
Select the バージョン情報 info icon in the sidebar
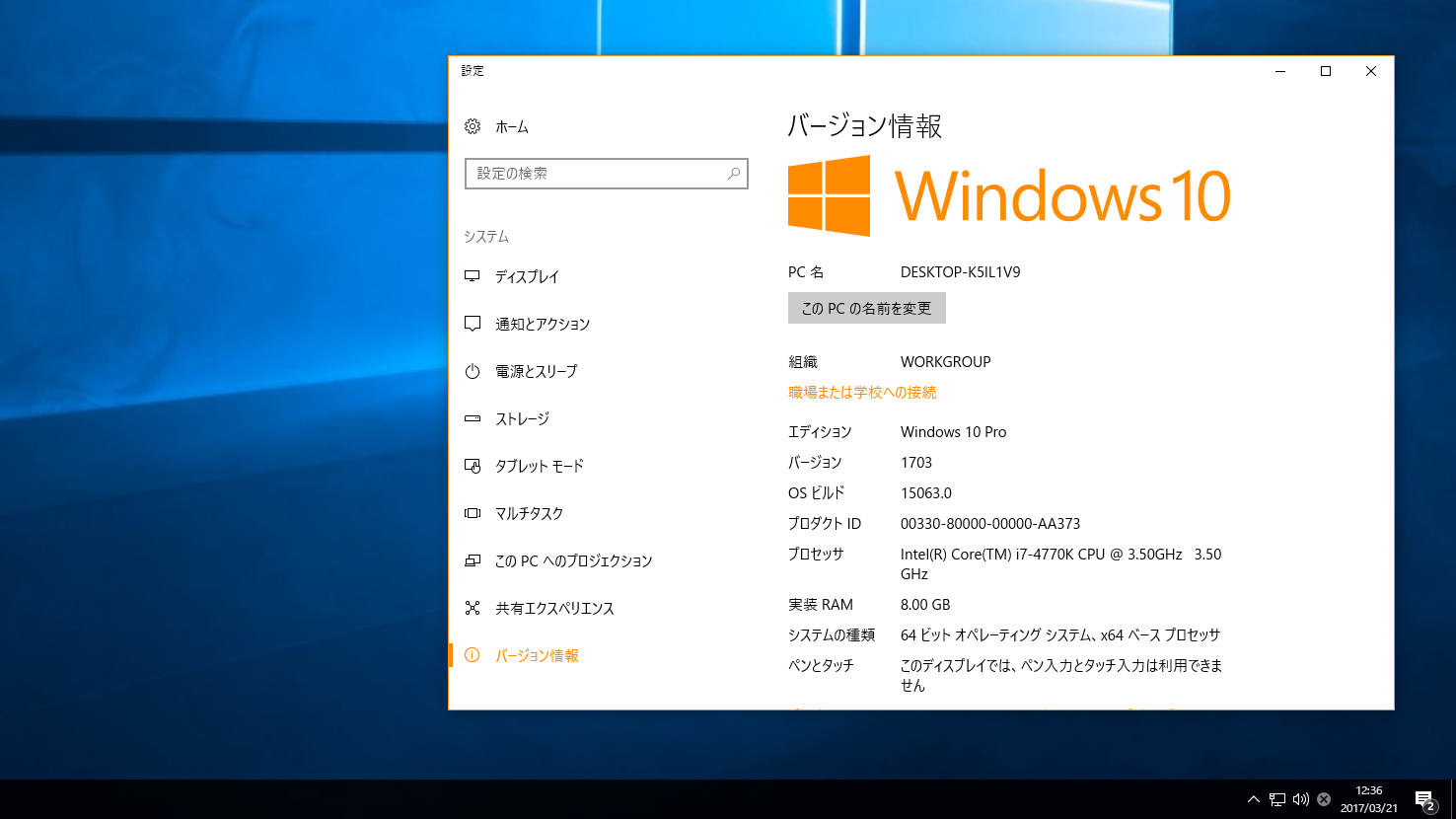tap(473, 655)
